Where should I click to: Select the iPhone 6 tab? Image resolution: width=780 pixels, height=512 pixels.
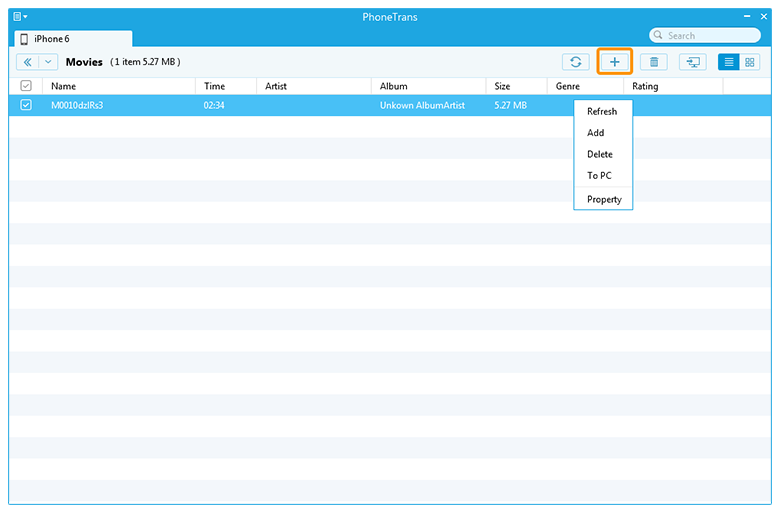pyautogui.click(x=72, y=38)
